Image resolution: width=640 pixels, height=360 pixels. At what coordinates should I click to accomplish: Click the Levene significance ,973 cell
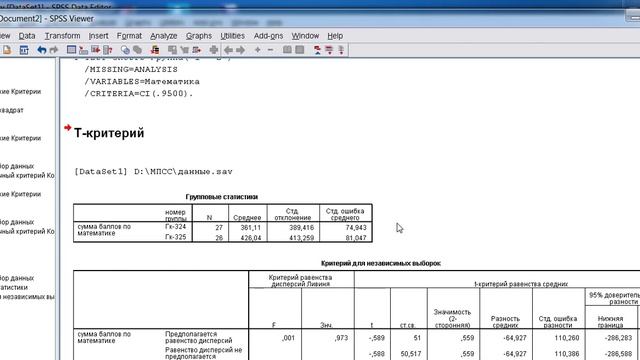click(341, 338)
